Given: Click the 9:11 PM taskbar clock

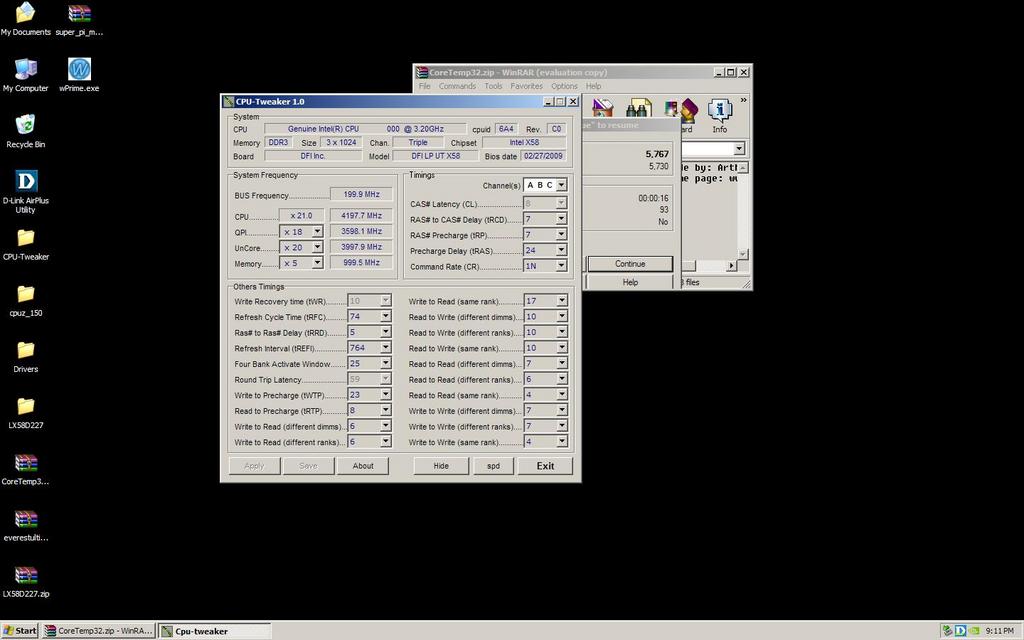Looking at the screenshot, I should [x=999, y=630].
